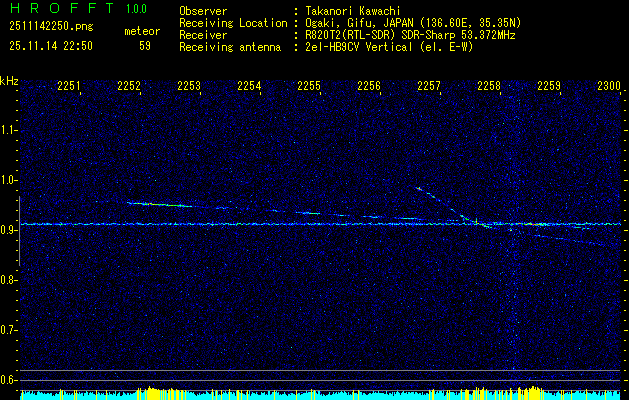
Task: Click the Observer label
Action: pyautogui.click(x=203, y=11)
